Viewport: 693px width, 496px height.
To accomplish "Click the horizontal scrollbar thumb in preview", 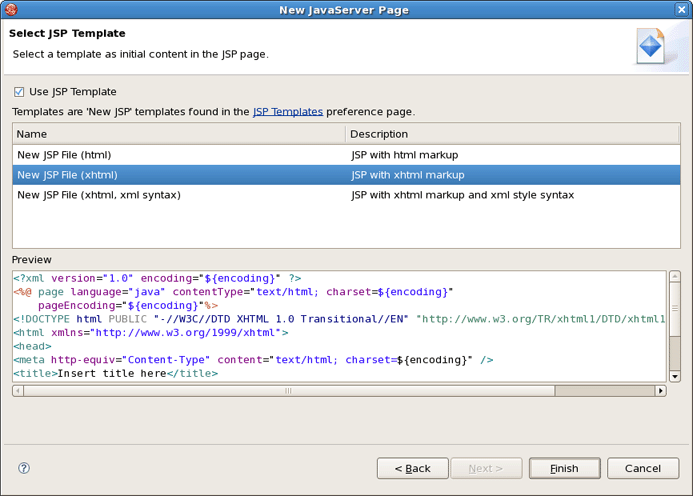I will 289,391.
